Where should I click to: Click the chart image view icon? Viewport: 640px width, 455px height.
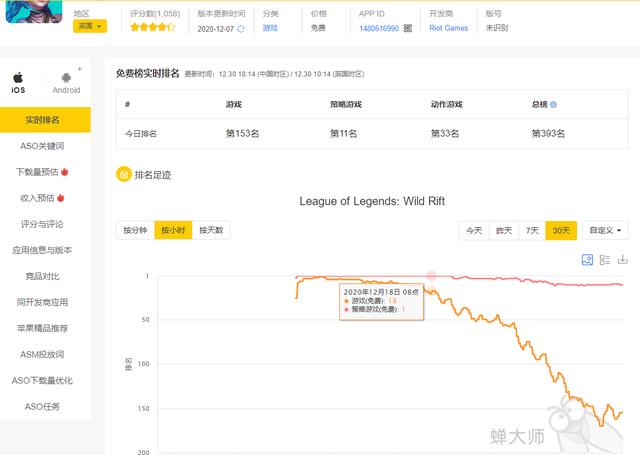coord(587,260)
